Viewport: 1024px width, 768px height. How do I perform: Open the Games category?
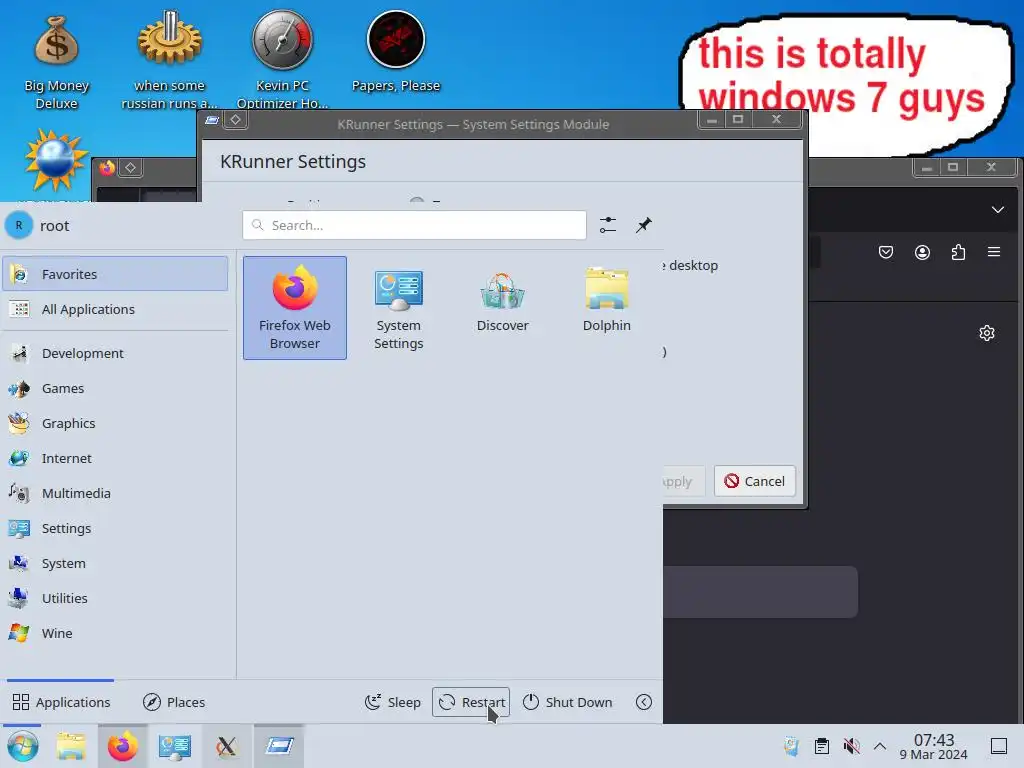(116, 389)
